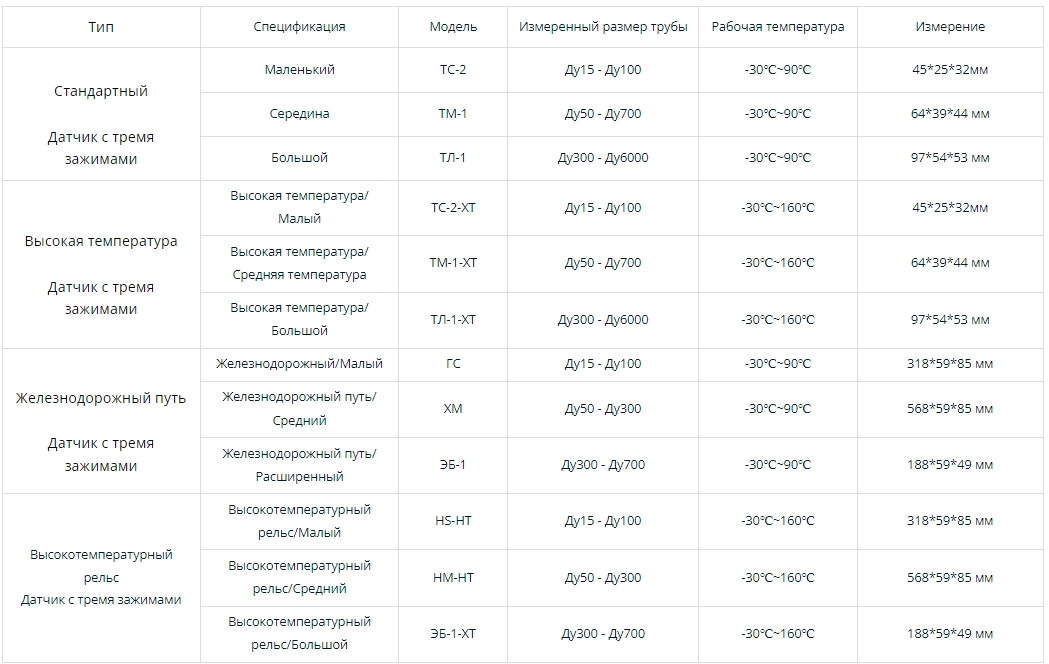Select the 'Середина' specification cell
The height and width of the screenshot is (664, 1049).
[299, 114]
